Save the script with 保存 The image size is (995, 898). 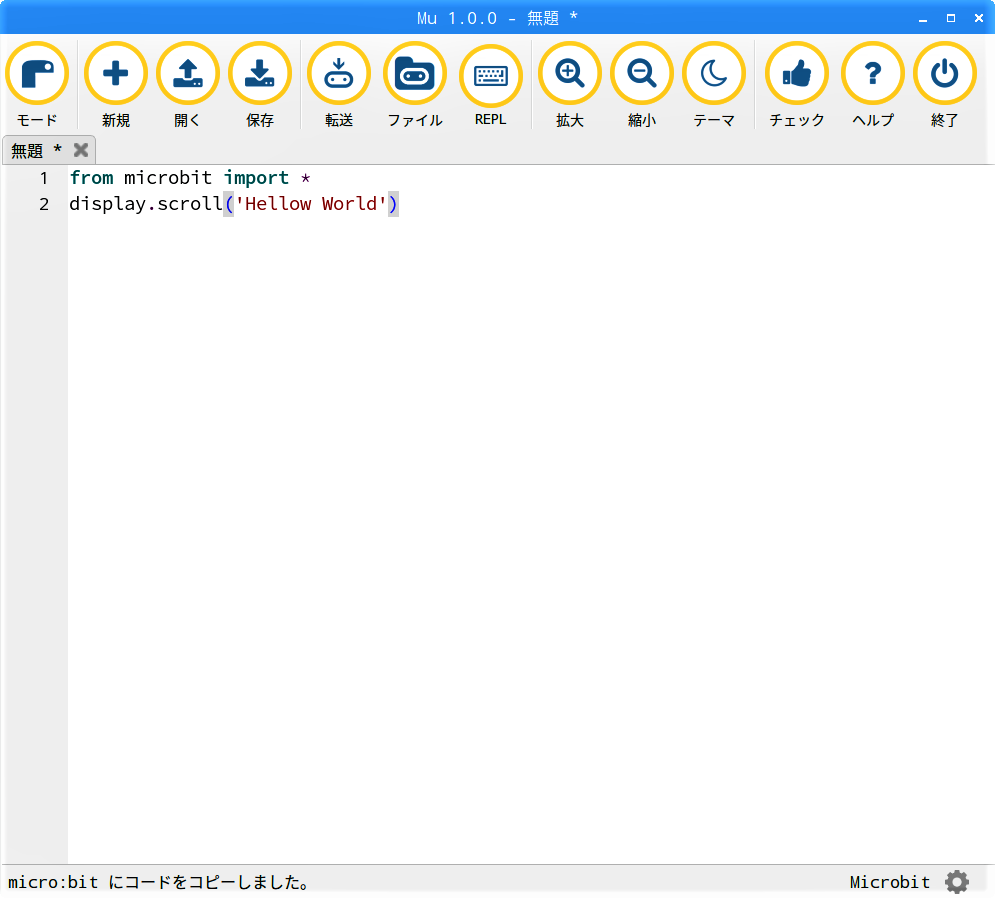pyautogui.click(x=260, y=84)
